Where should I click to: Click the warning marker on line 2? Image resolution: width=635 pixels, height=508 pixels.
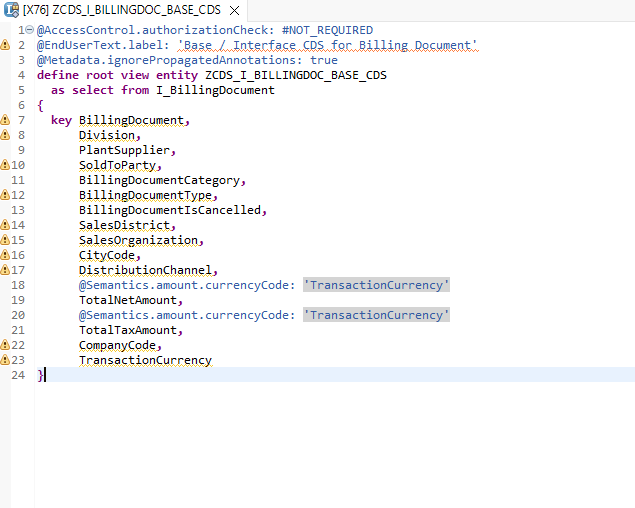tap(5, 45)
